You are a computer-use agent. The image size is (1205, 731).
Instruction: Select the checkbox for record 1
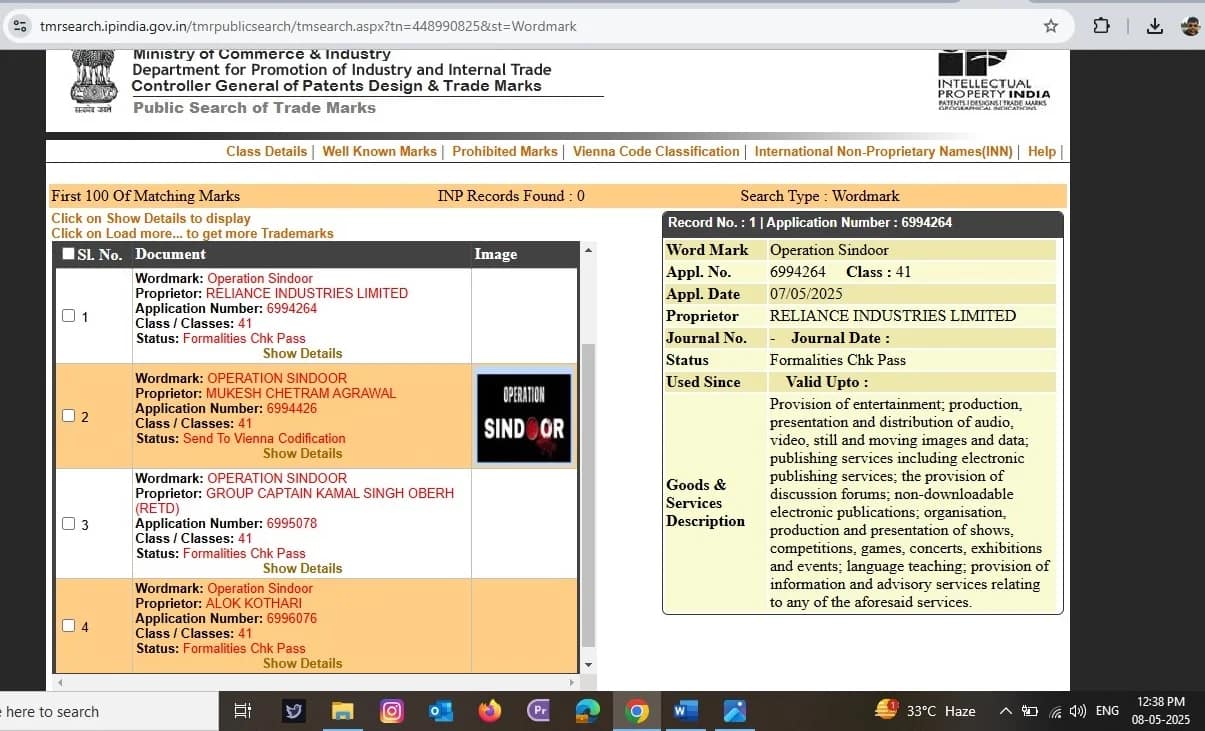[x=68, y=315]
